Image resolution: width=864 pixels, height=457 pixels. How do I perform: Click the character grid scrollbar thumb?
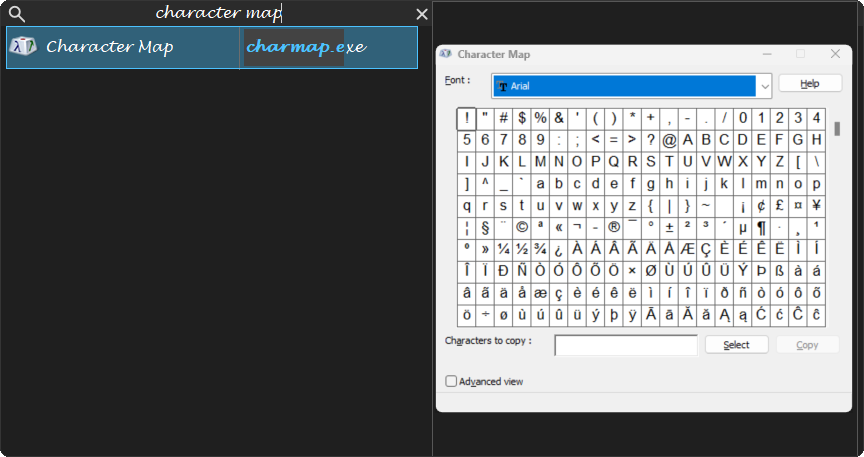coord(838,128)
